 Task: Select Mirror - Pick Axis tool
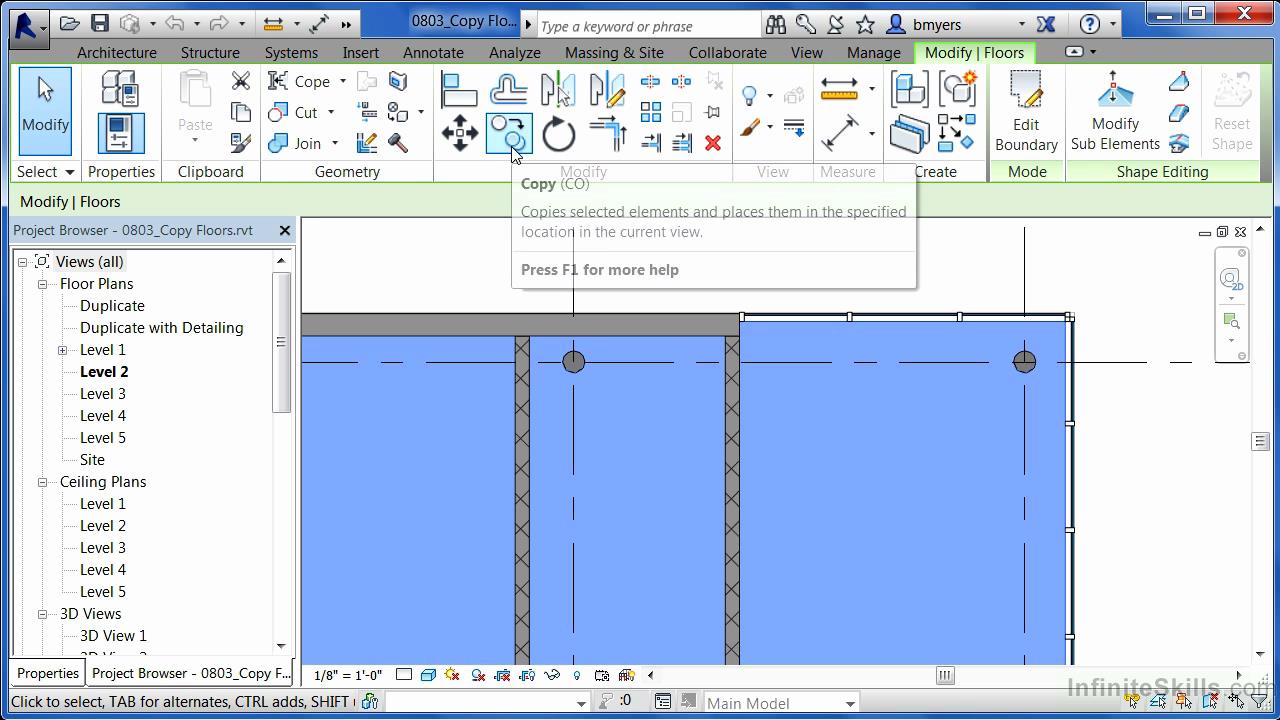(x=558, y=90)
